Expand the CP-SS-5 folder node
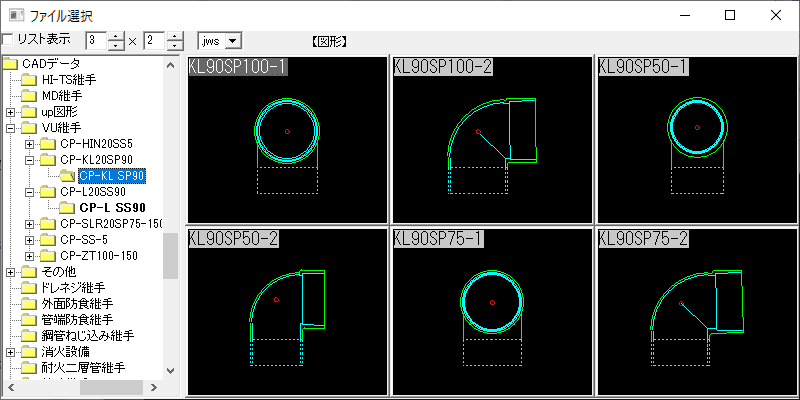 click(x=29, y=240)
